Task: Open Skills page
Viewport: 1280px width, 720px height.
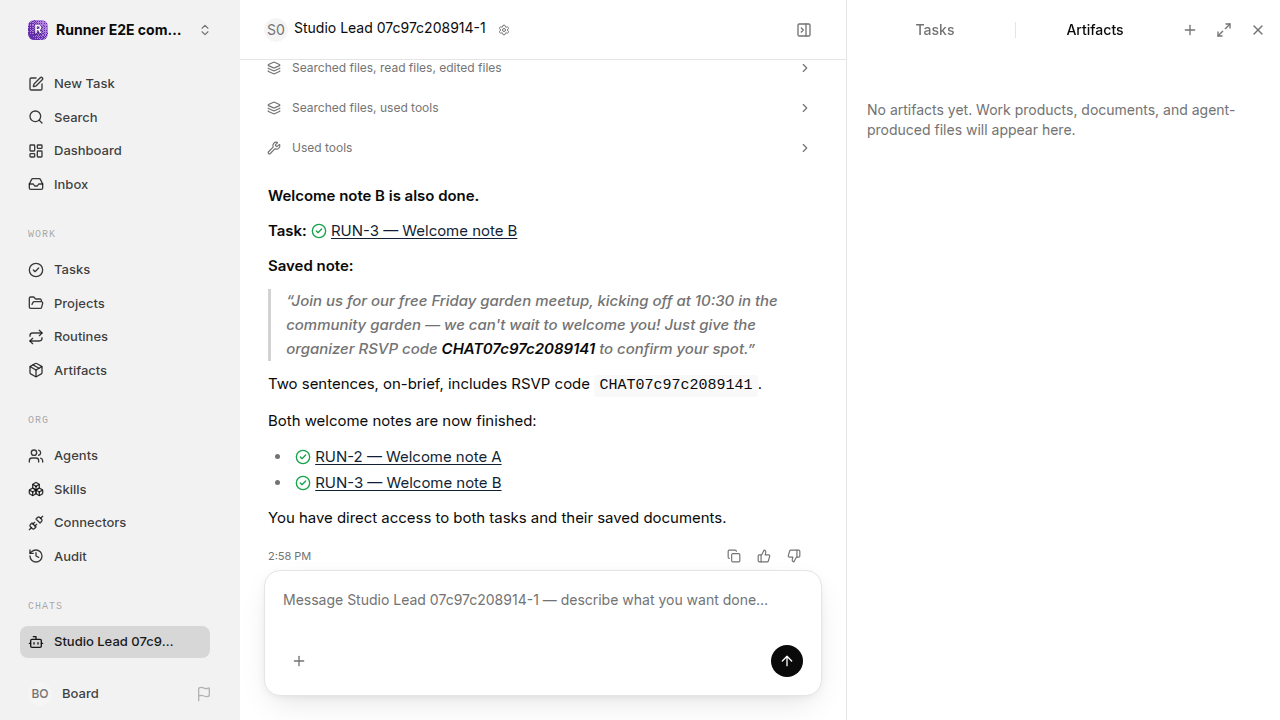Action: point(115,489)
